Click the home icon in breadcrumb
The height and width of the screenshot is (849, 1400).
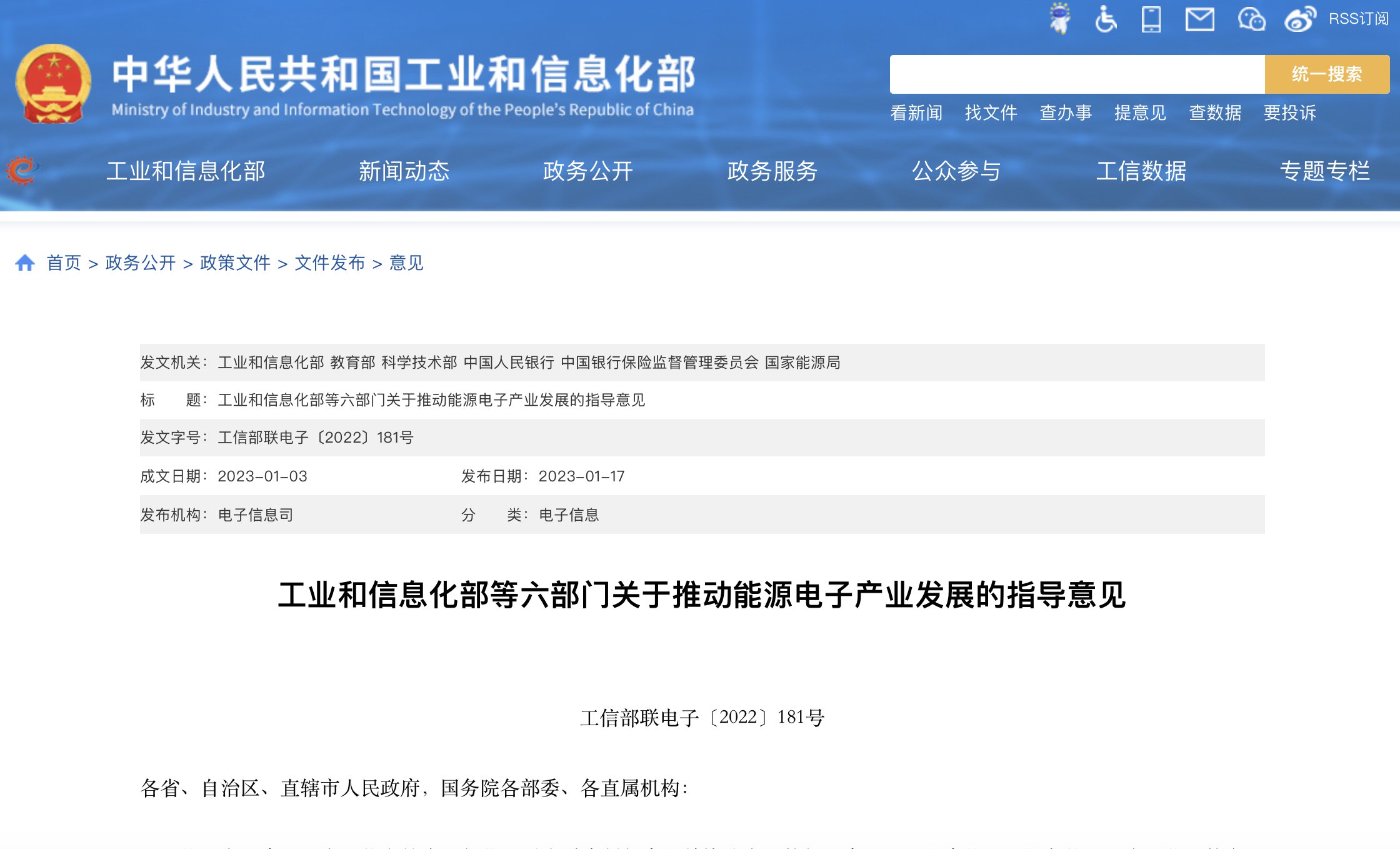click(25, 263)
